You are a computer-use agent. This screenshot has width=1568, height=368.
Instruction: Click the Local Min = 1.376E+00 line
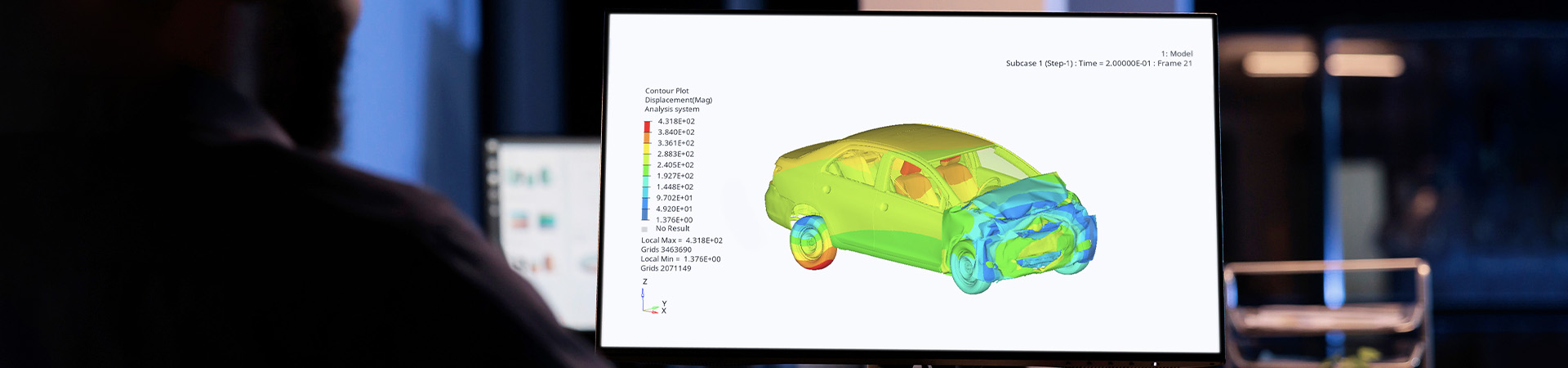click(x=681, y=259)
